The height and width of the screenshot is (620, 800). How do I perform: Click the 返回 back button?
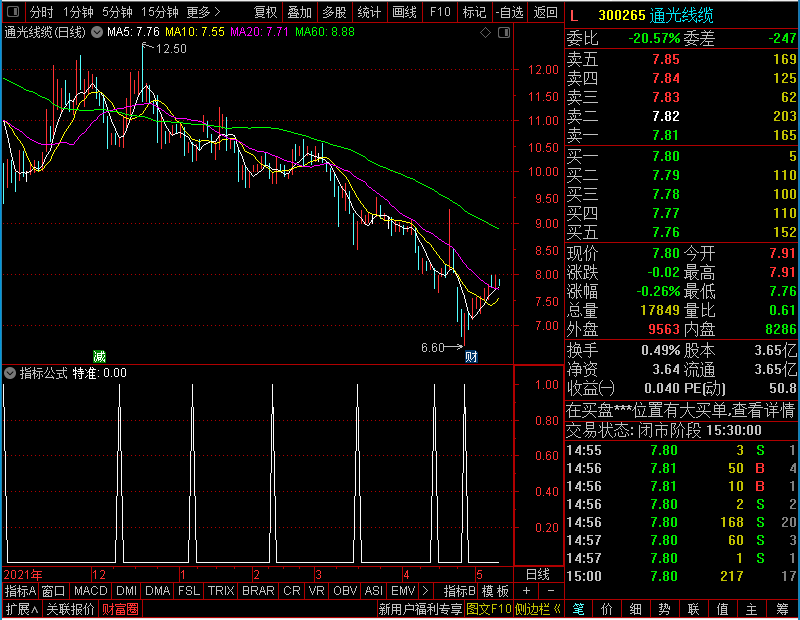[545, 12]
